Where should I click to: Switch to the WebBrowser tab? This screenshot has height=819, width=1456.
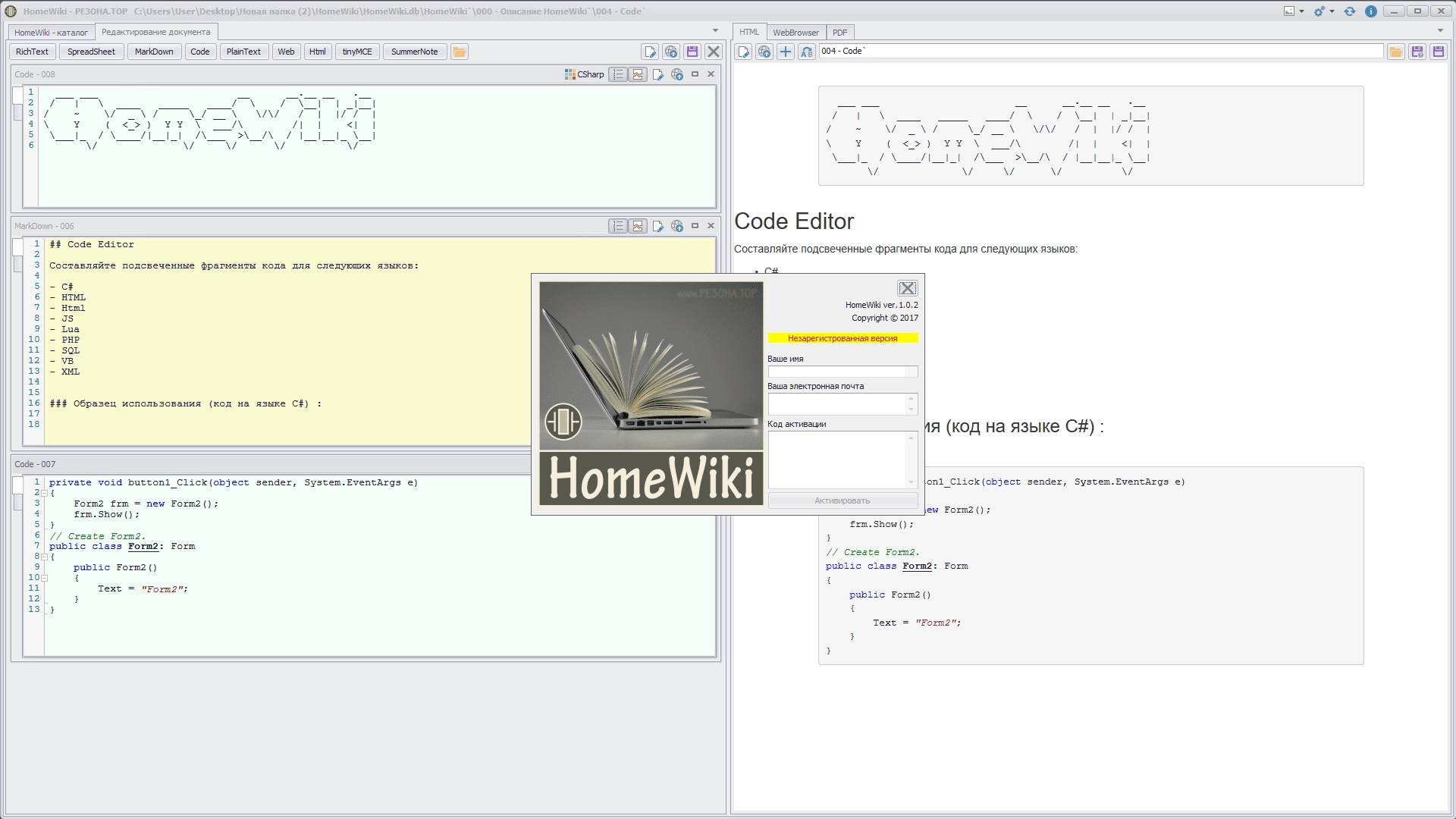click(795, 33)
